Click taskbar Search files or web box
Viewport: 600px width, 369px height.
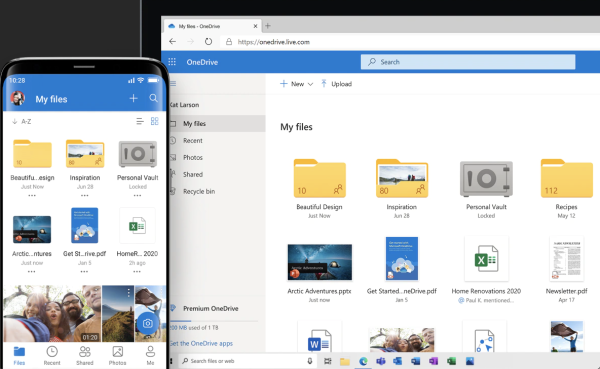pos(247,361)
